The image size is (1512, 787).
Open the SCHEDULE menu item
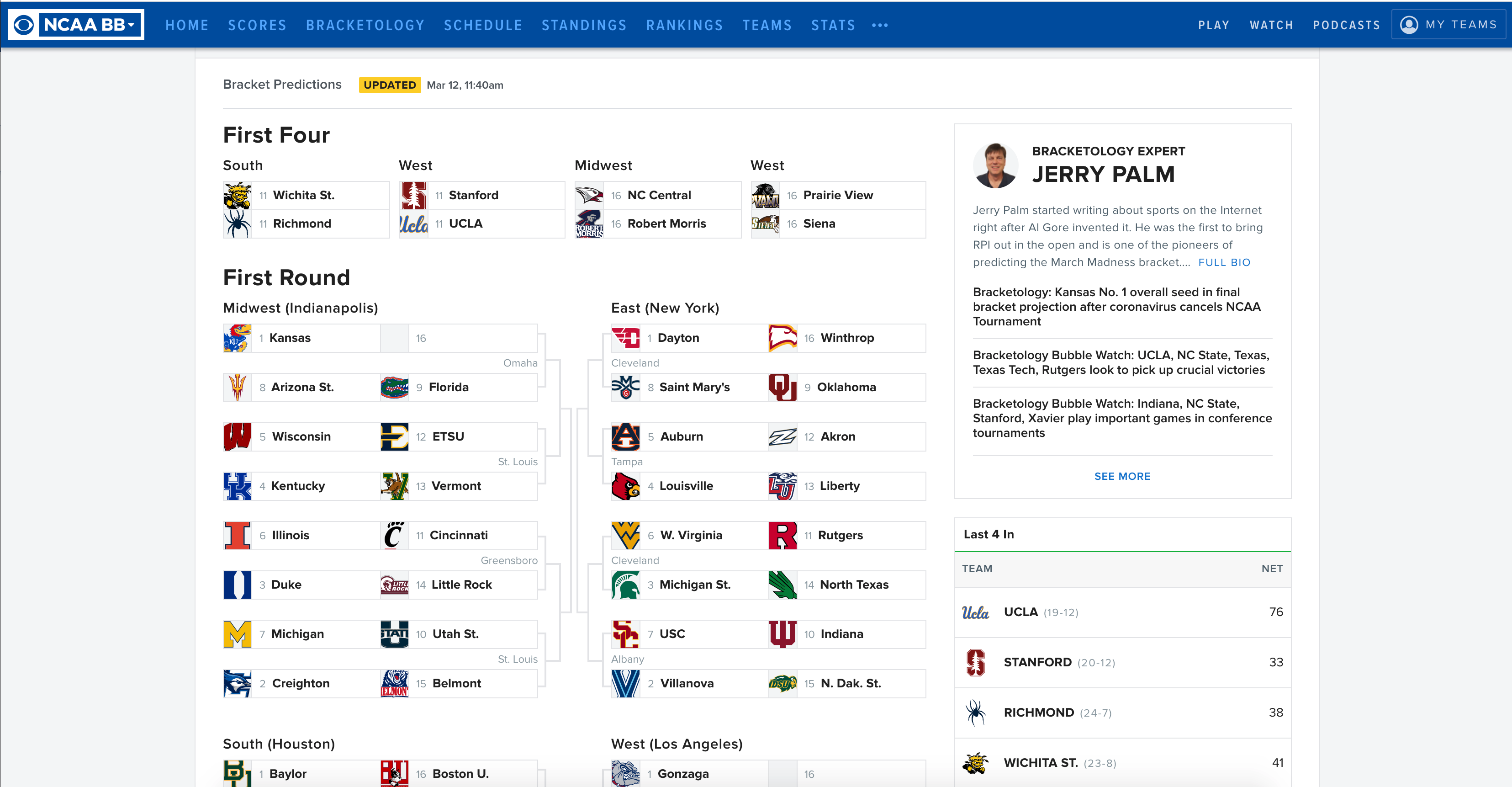coord(483,25)
